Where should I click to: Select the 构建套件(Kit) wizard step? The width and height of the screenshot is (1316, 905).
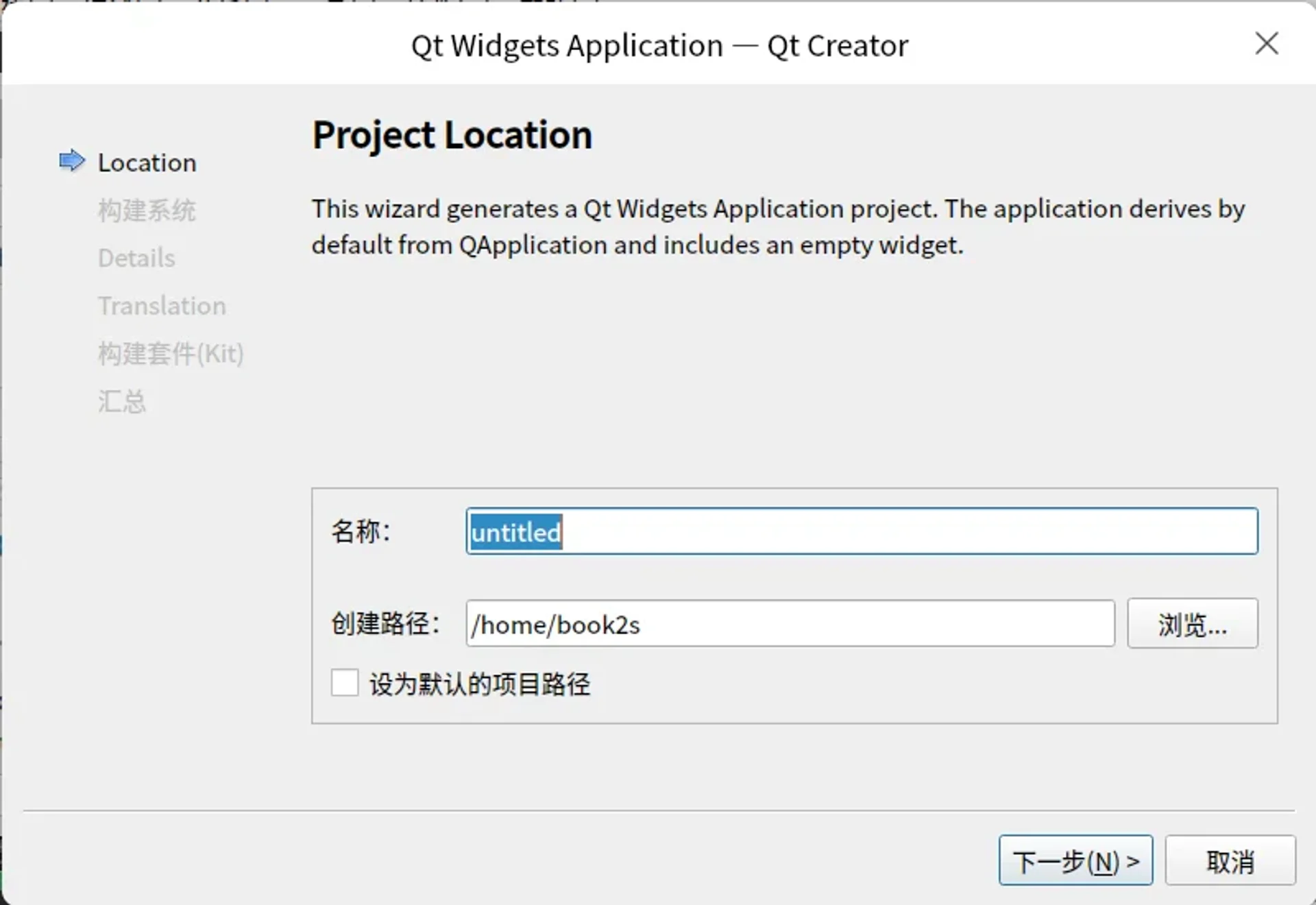point(171,353)
